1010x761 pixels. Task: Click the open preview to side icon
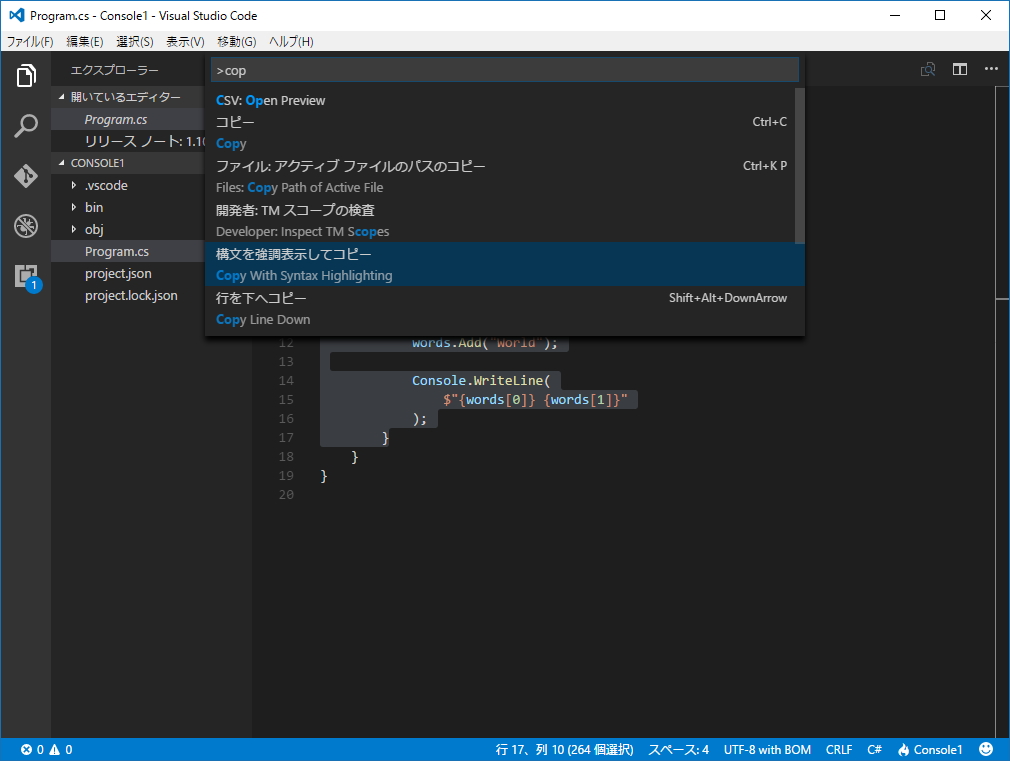coord(928,70)
